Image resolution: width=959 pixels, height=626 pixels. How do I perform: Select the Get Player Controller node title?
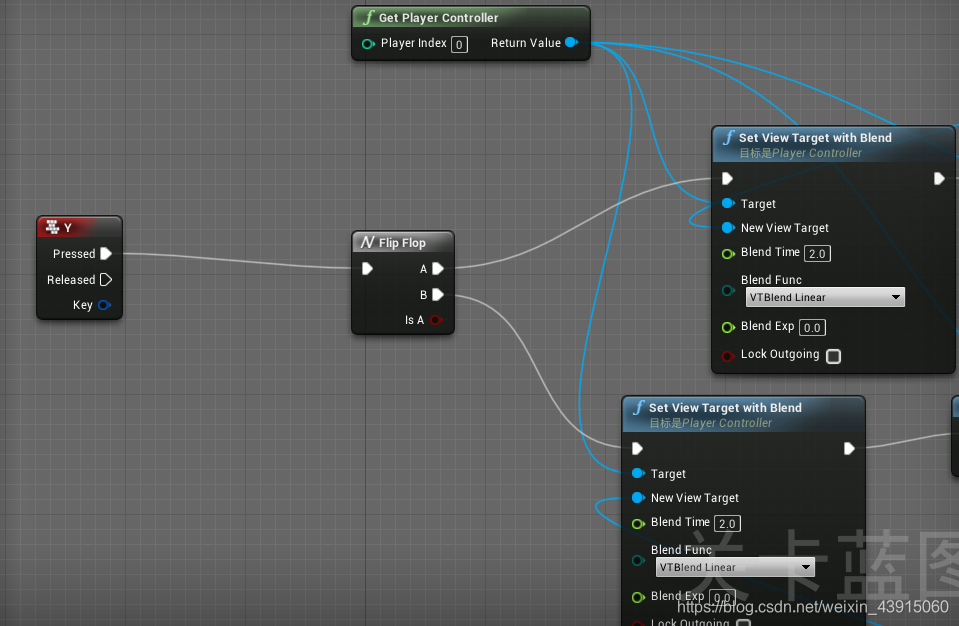(x=439, y=18)
